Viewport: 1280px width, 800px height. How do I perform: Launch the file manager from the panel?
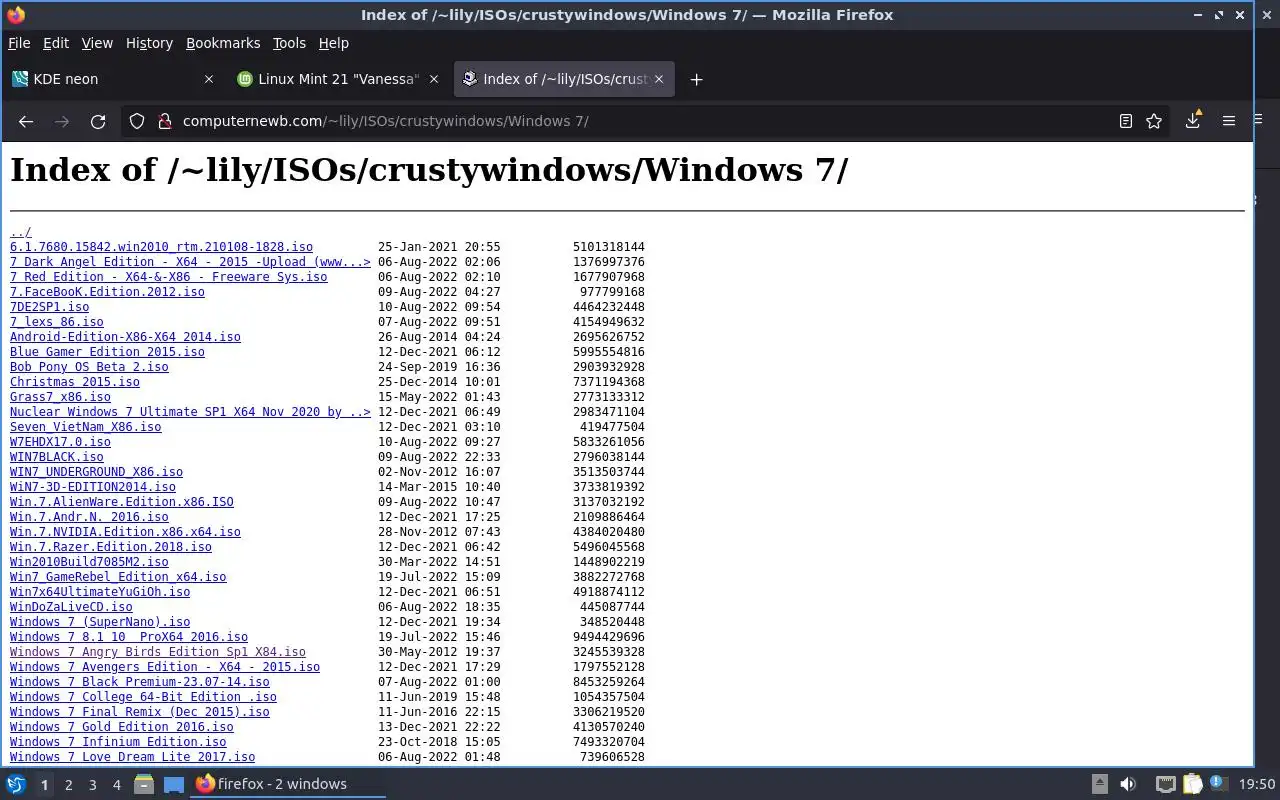tap(144, 784)
